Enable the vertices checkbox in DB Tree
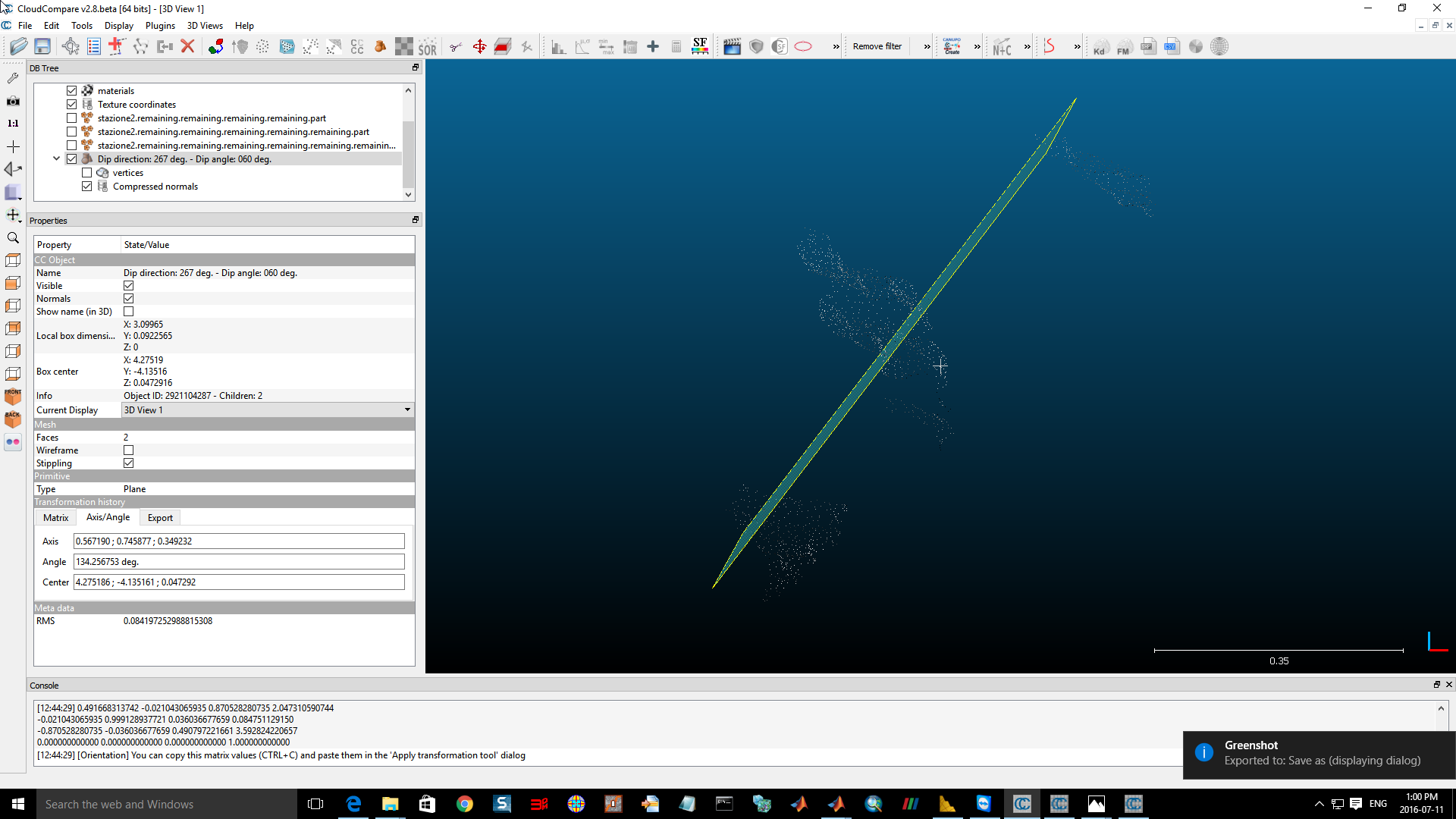The image size is (1456, 819). (87, 173)
